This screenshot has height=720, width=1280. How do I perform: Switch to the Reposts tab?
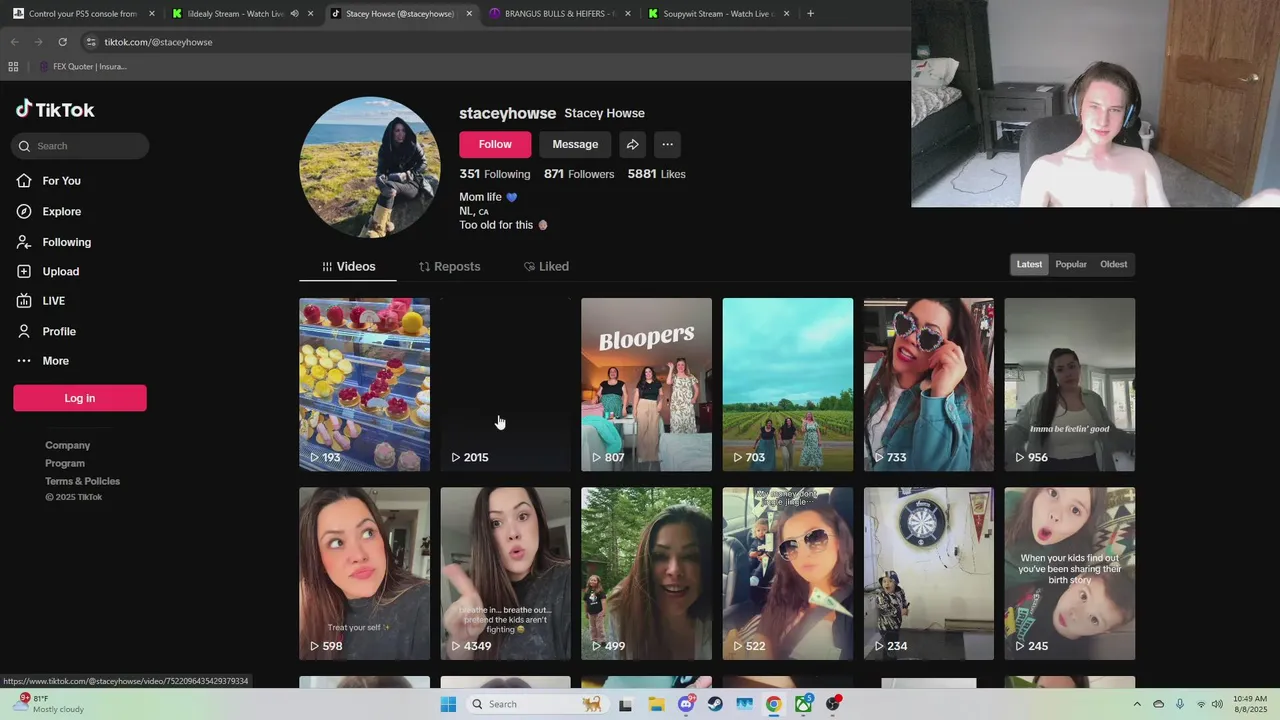[x=449, y=266]
